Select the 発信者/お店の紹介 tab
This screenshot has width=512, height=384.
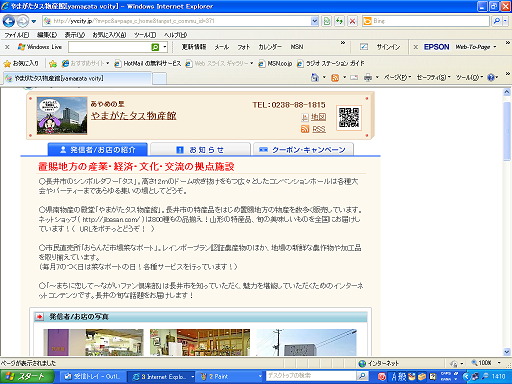(x=98, y=150)
